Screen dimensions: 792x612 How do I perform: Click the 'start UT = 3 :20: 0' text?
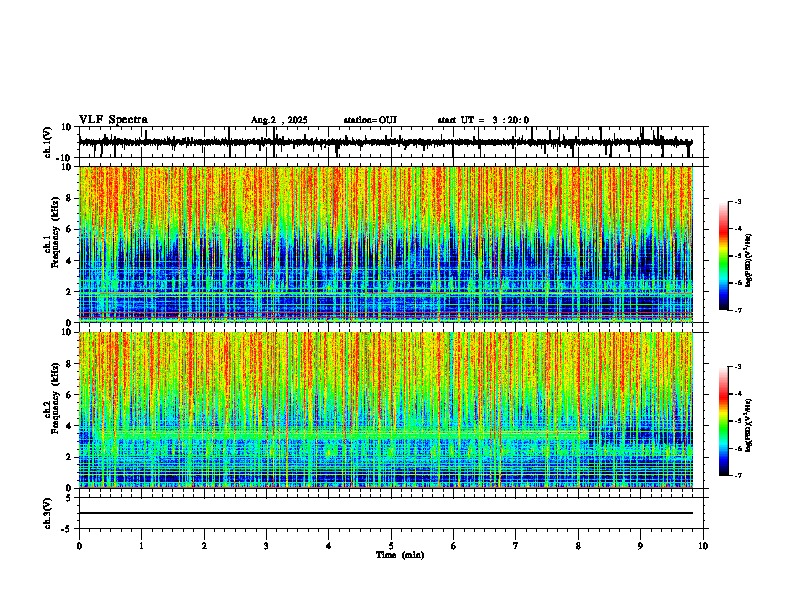[483, 120]
